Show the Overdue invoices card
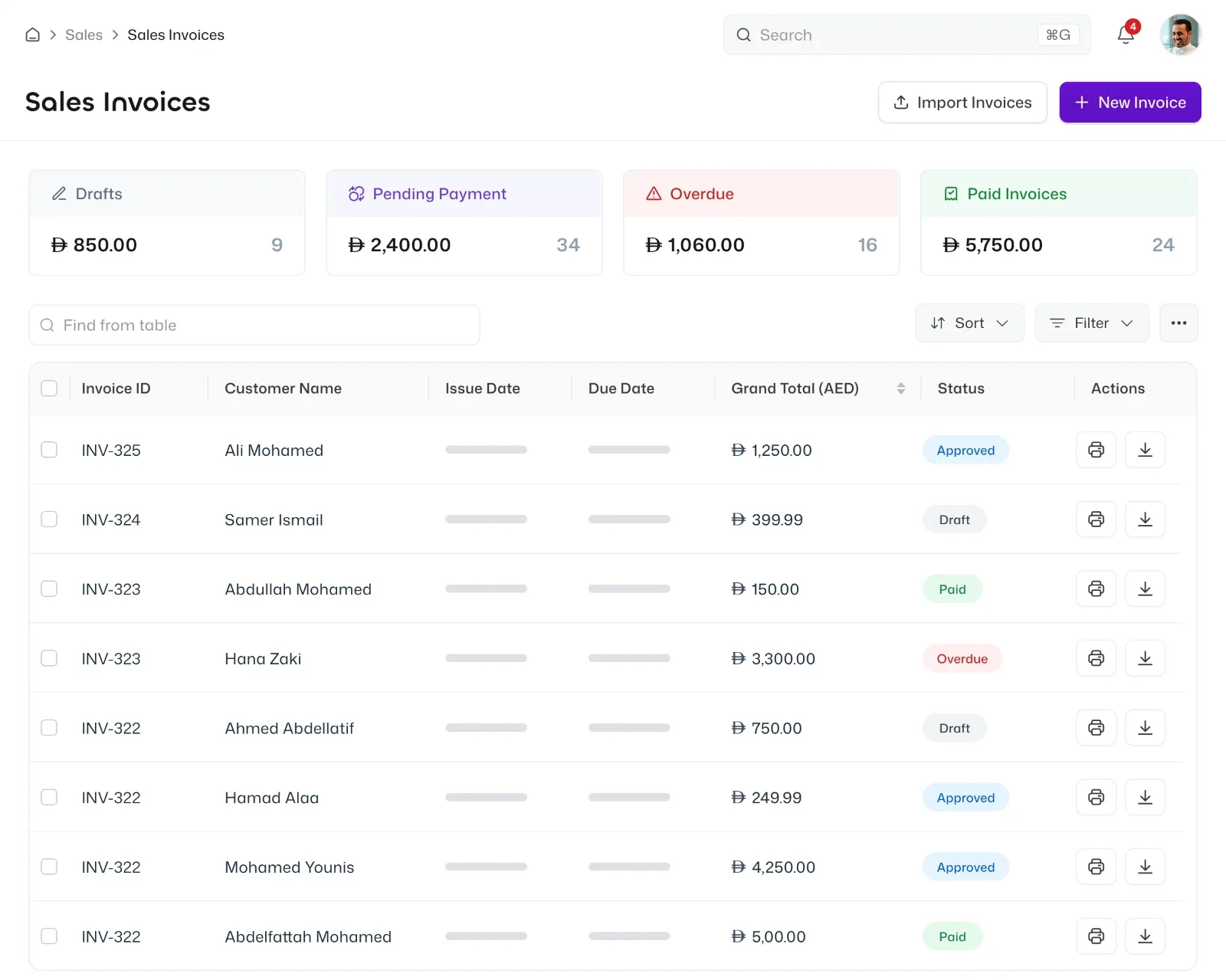 [x=762, y=222]
